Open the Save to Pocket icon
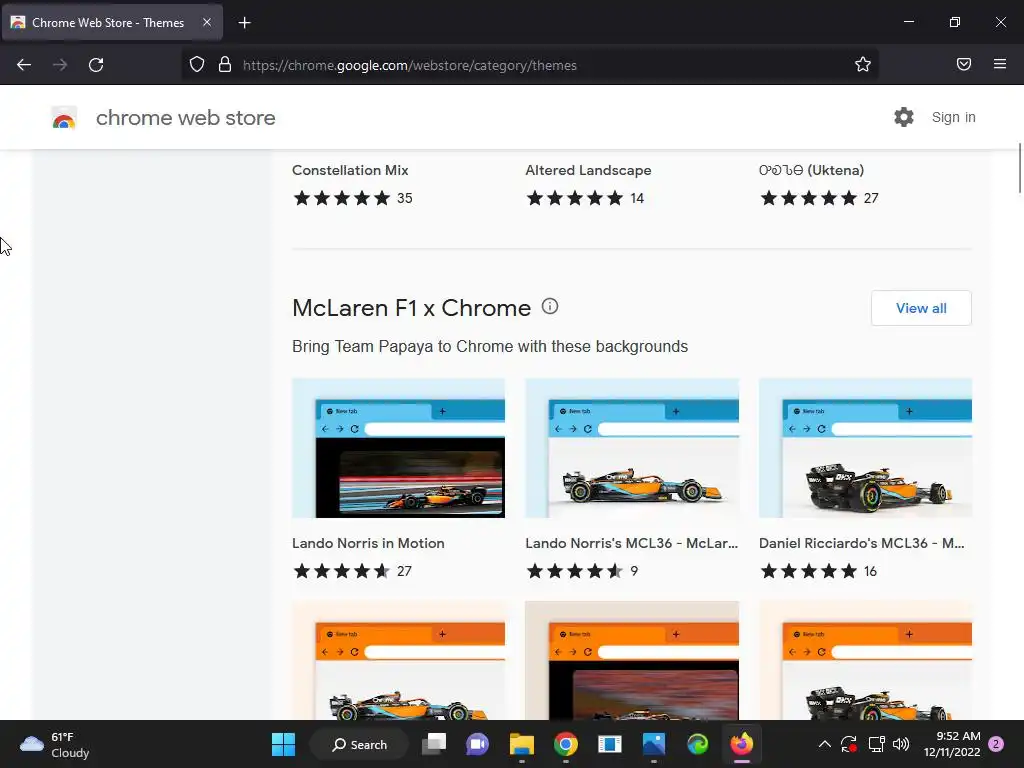Image resolution: width=1024 pixels, height=768 pixels. (963, 64)
